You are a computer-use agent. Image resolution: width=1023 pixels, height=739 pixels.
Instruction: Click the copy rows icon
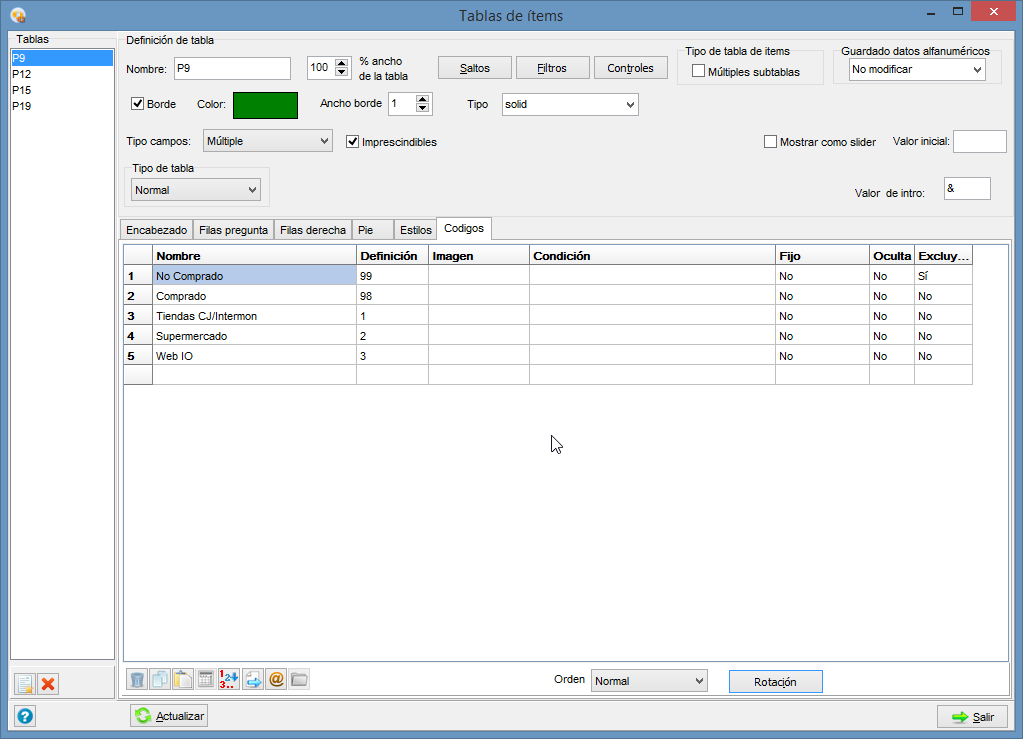160,679
